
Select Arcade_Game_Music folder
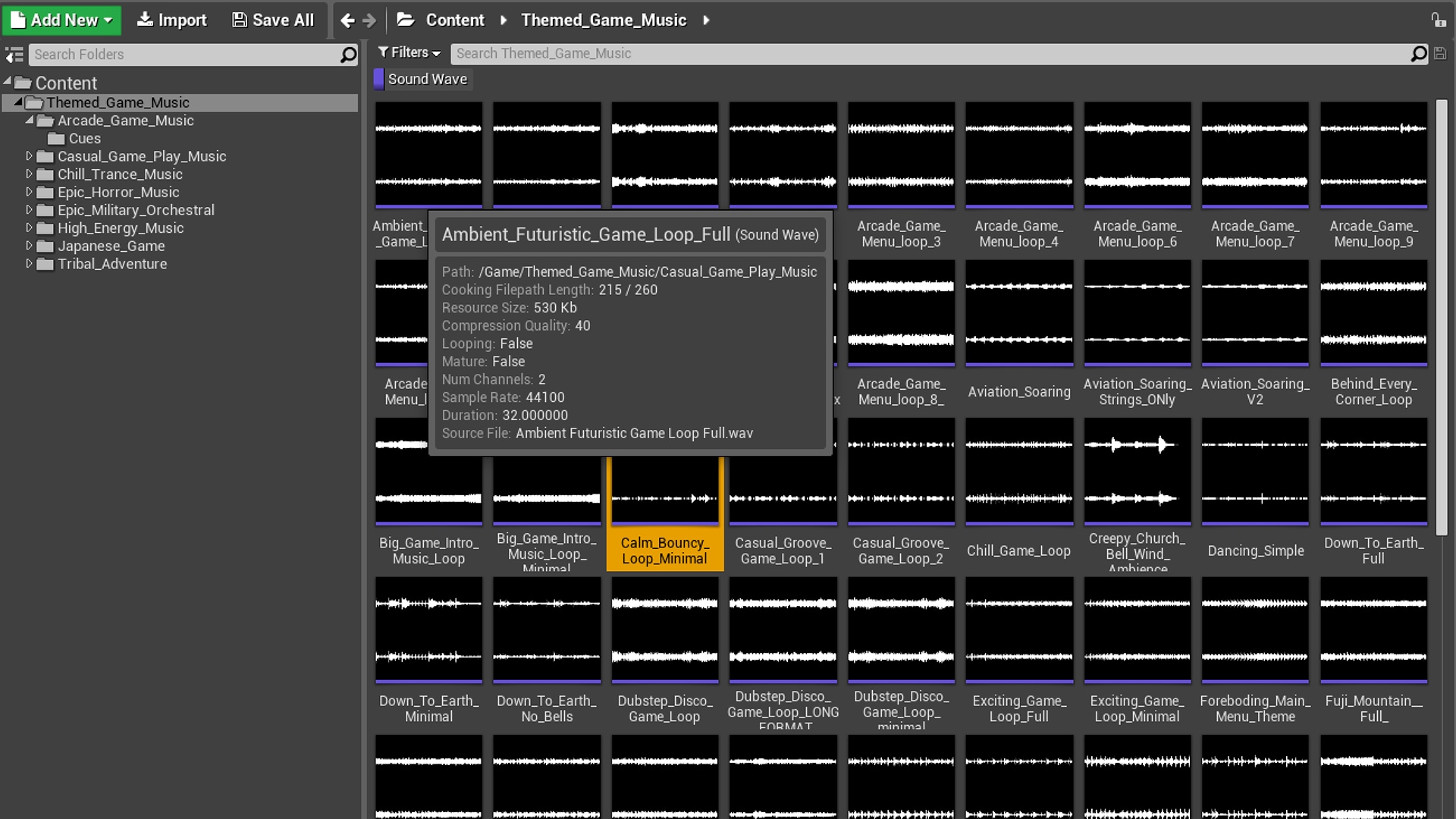pos(125,121)
